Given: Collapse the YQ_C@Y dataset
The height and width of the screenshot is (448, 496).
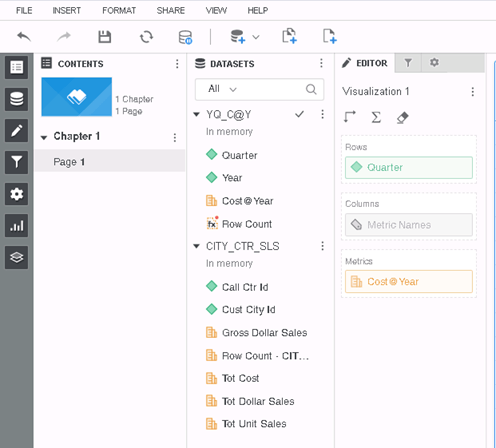Looking at the screenshot, I should 197,115.
